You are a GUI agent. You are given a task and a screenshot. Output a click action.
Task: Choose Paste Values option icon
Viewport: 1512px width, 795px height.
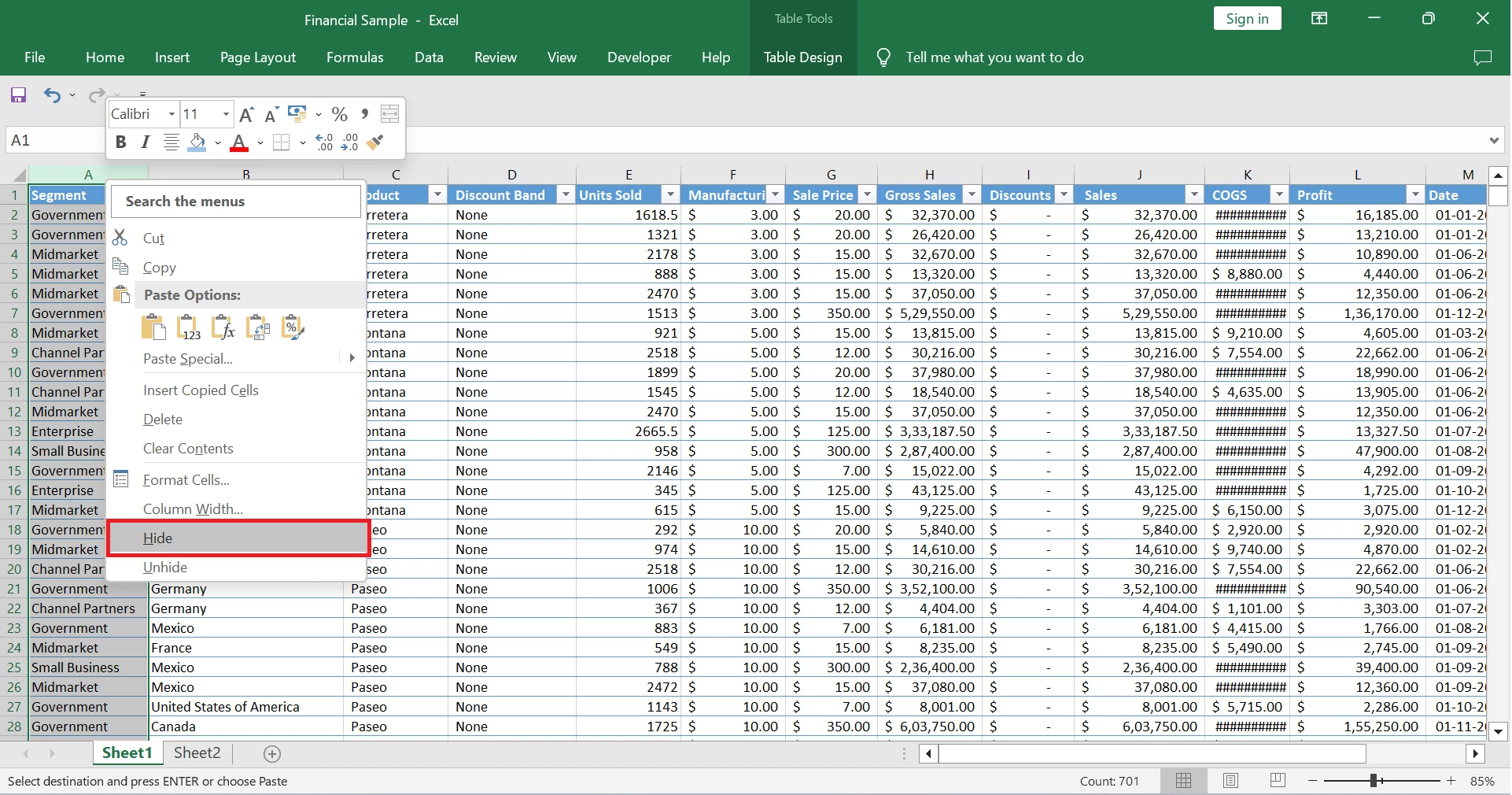(x=188, y=327)
